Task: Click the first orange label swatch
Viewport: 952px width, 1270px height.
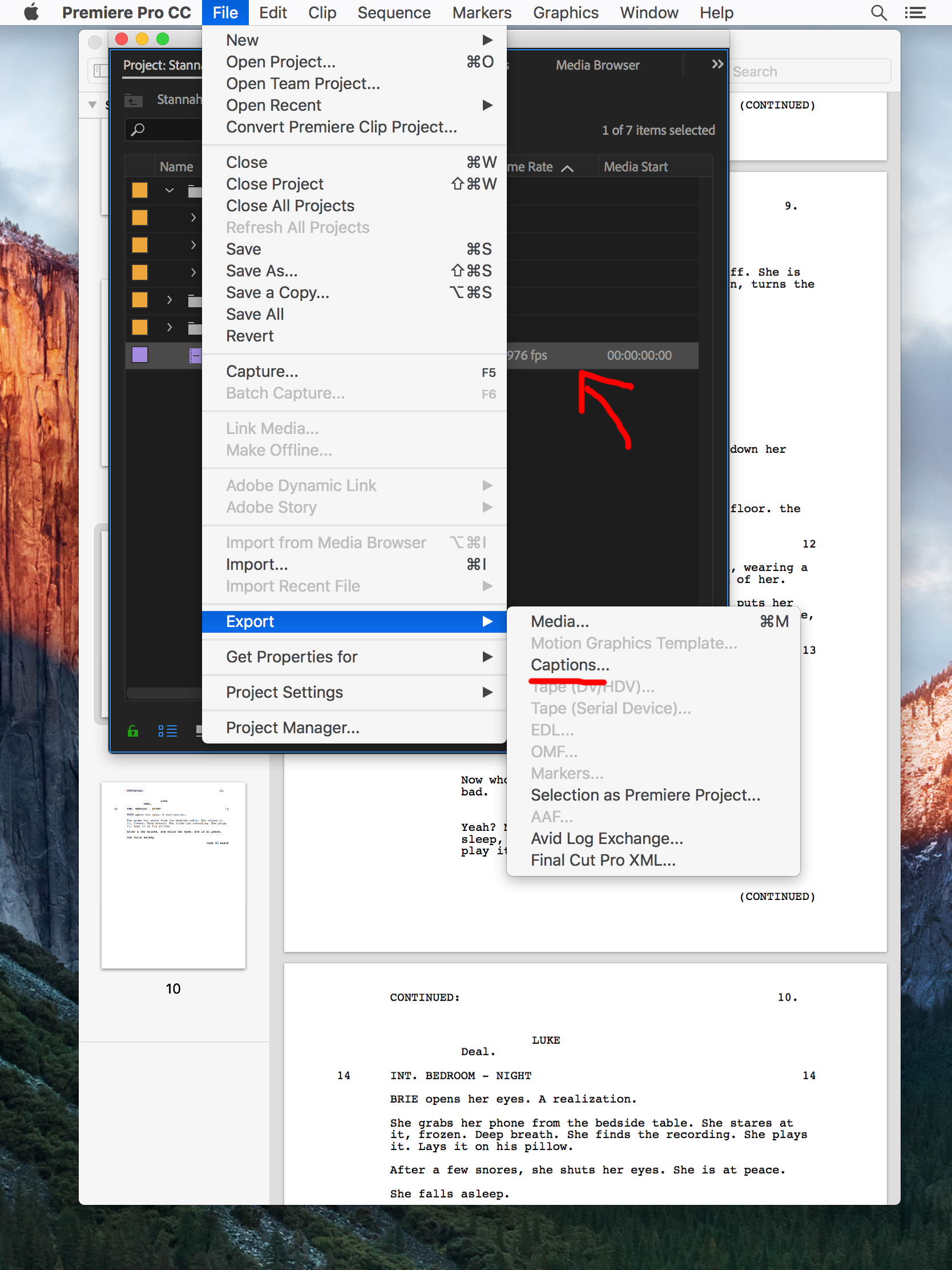Action: [x=139, y=190]
